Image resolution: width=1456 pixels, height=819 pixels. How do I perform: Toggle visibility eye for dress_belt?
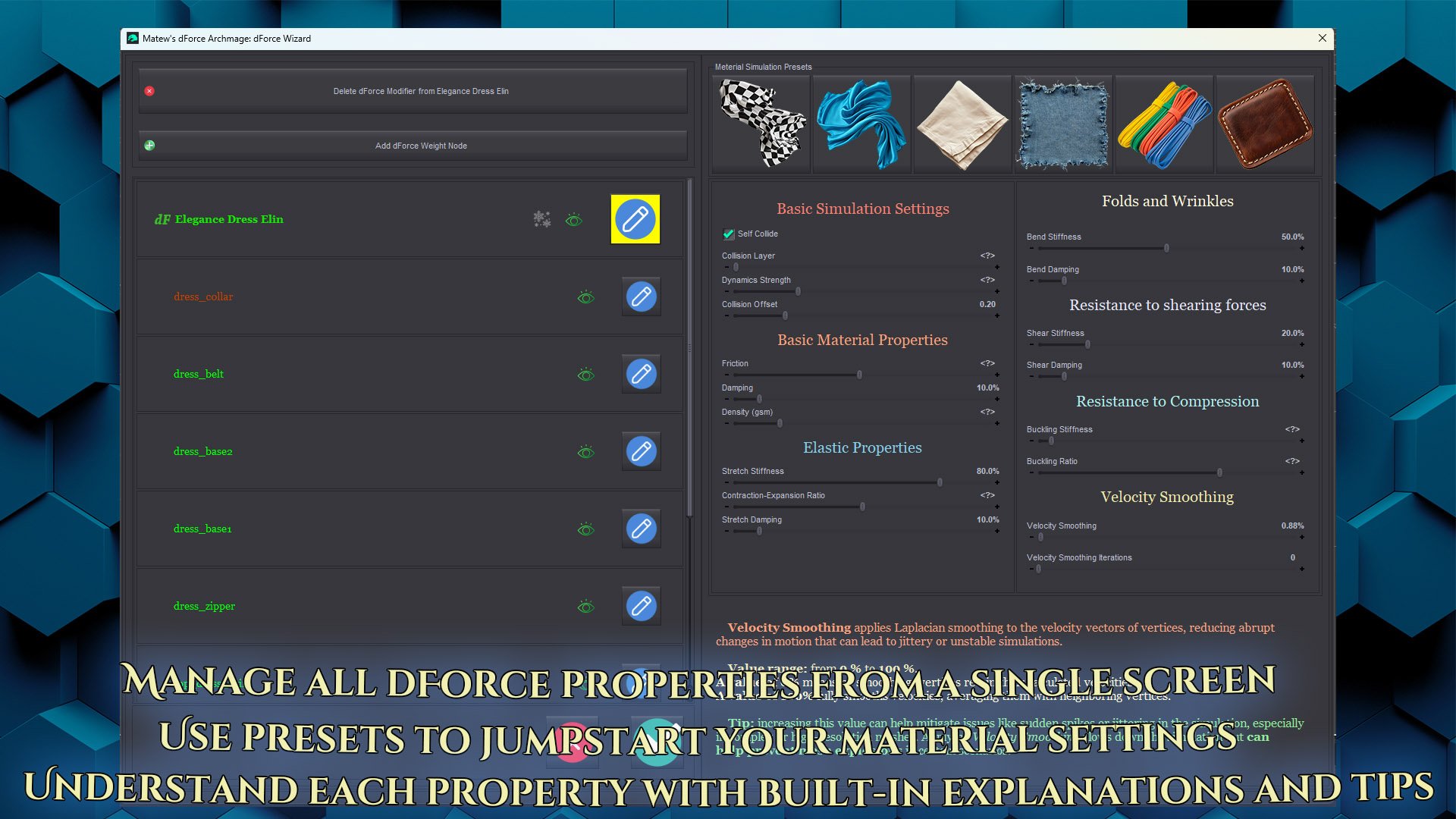click(x=585, y=375)
